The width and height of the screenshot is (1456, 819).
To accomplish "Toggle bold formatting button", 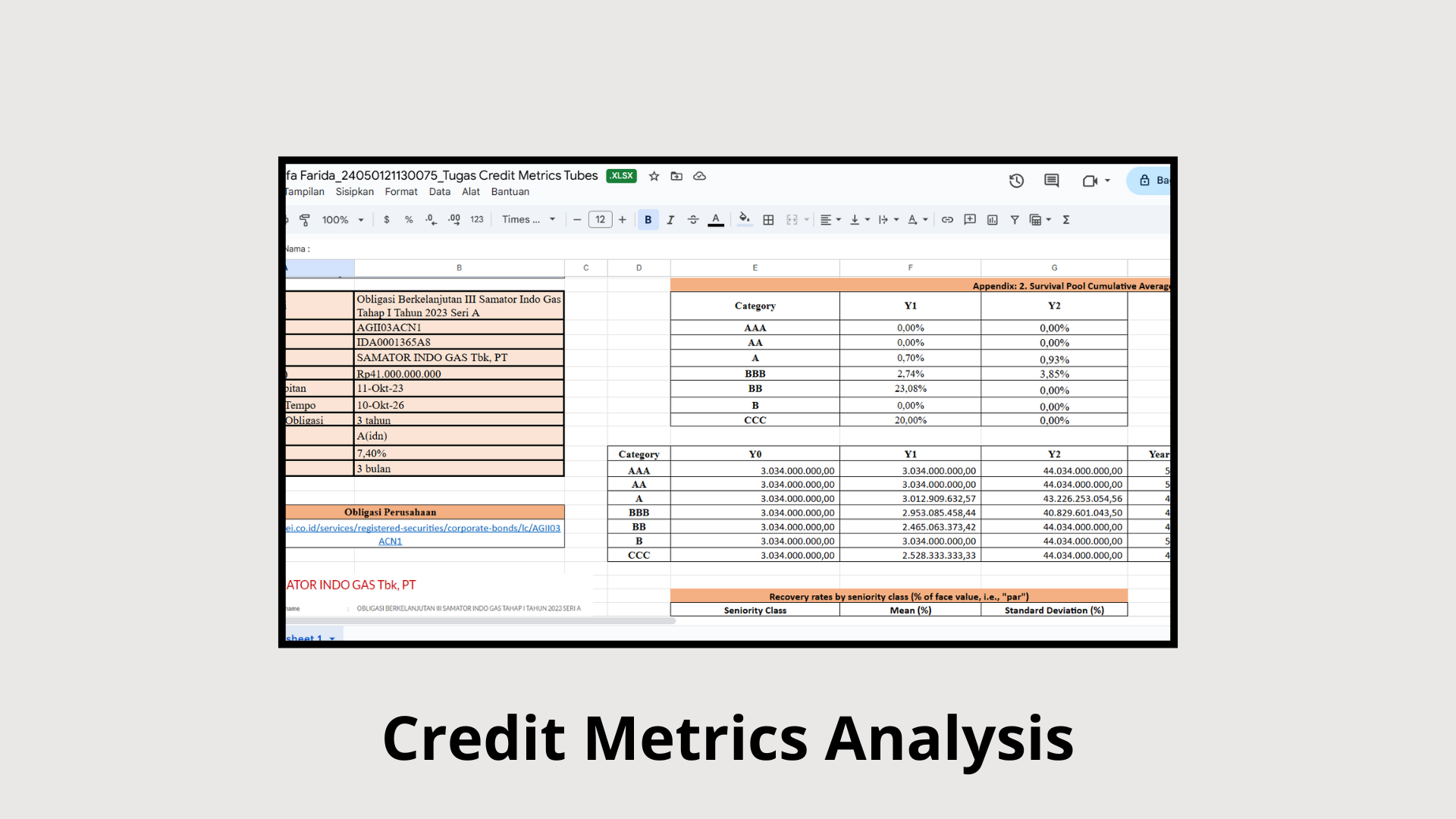I will coord(648,220).
